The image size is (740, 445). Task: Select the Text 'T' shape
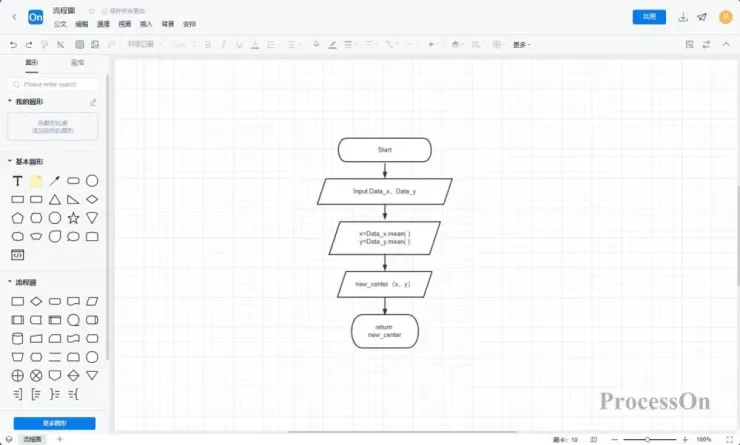pos(17,181)
